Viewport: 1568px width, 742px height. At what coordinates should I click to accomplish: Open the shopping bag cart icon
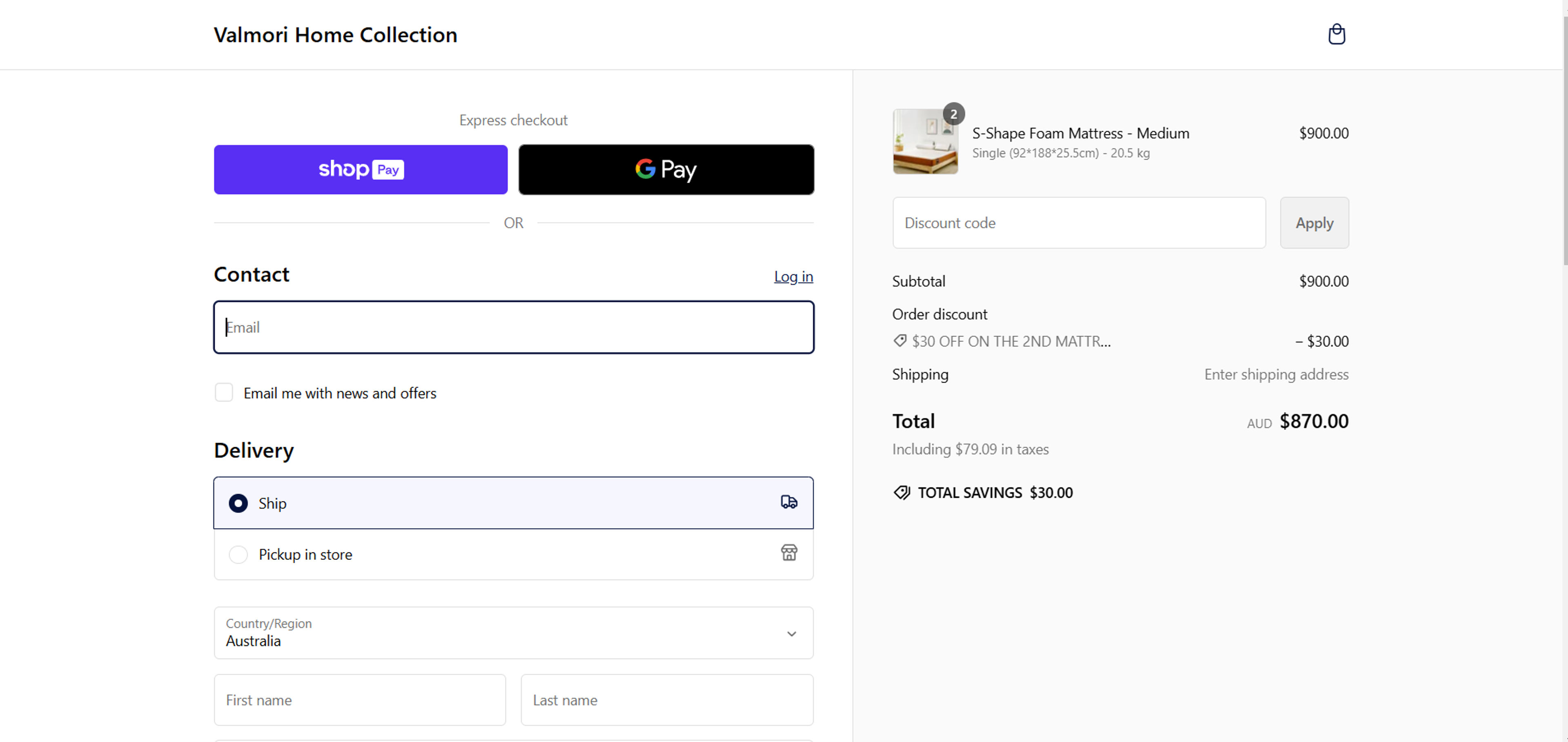[1336, 34]
